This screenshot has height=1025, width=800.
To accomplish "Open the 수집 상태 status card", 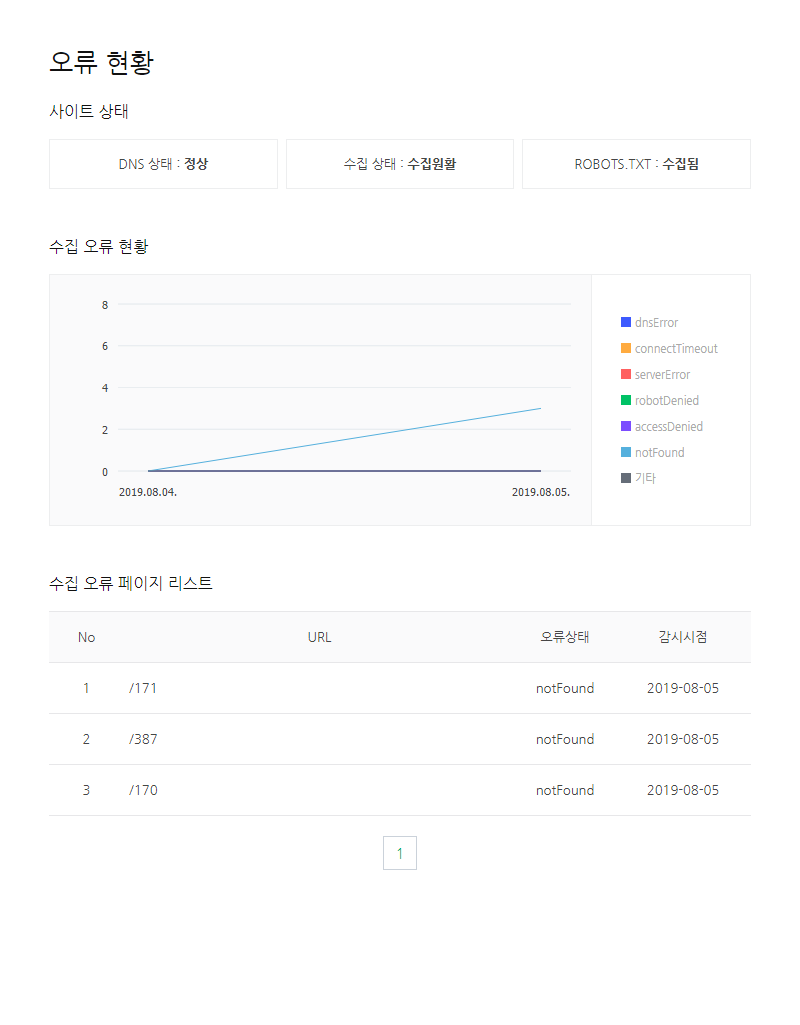I will coord(399,163).
